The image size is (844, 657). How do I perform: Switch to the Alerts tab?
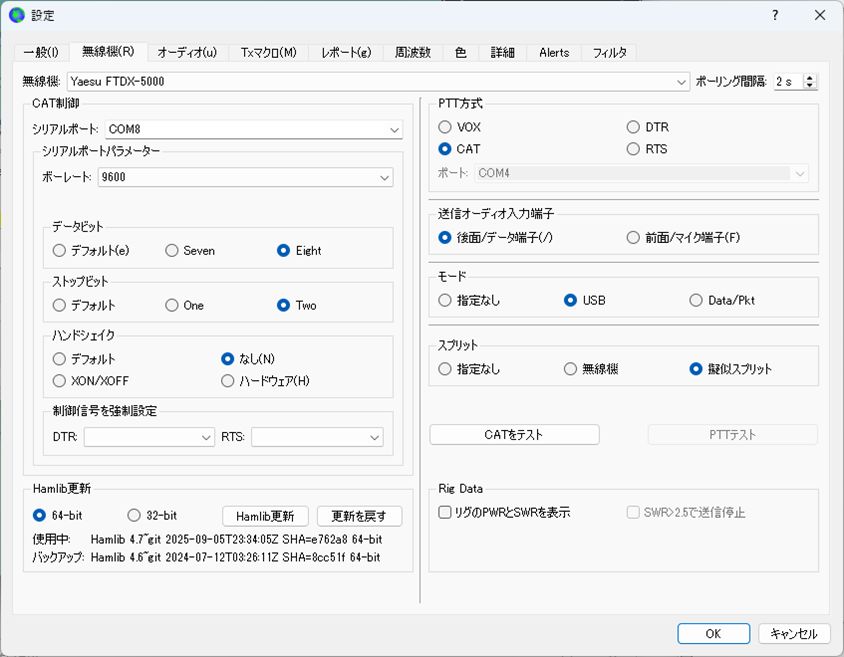[553, 52]
